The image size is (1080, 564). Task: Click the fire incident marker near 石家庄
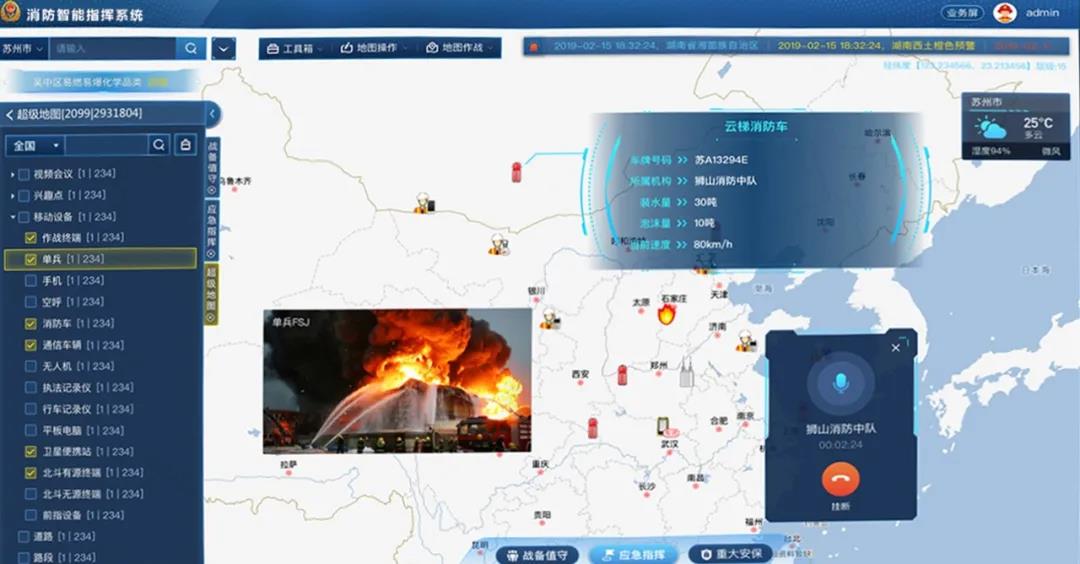tap(666, 315)
